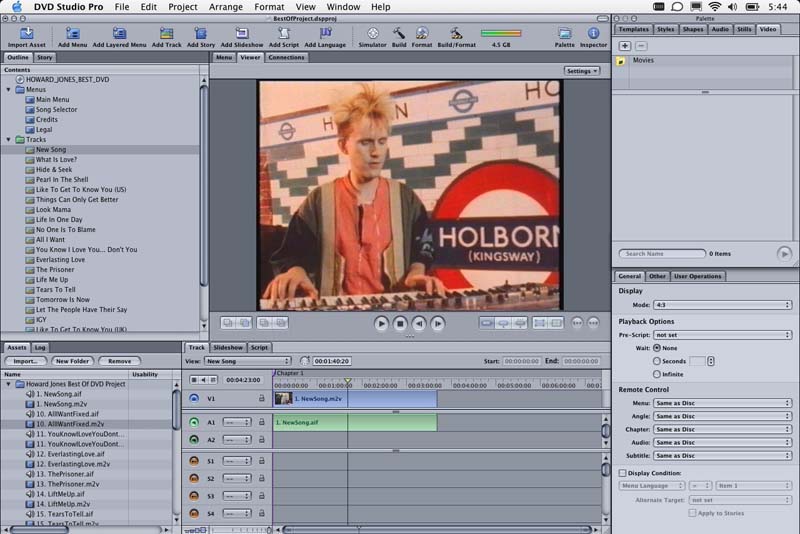Toggle audio stream A2 enable button
The height and width of the screenshot is (534, 800).
coord(194,440)
